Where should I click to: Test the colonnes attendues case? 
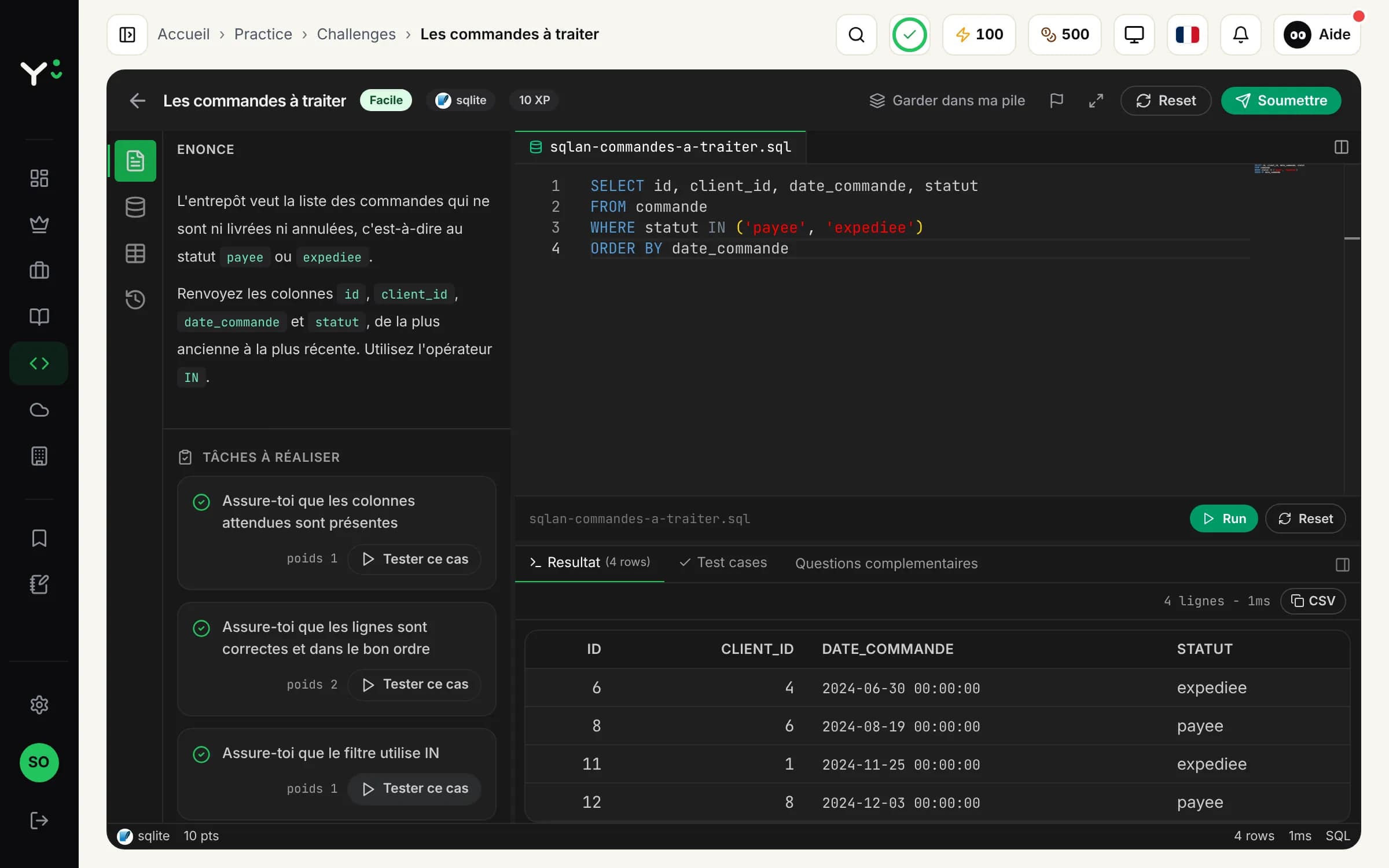click(414, 559)
